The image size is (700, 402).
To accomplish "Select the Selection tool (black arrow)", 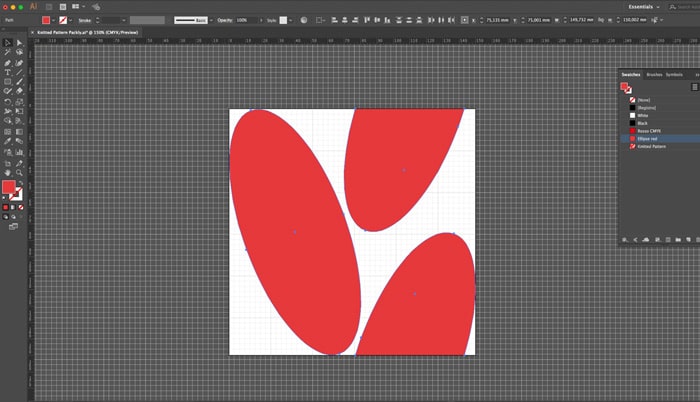I will (8, 43).
